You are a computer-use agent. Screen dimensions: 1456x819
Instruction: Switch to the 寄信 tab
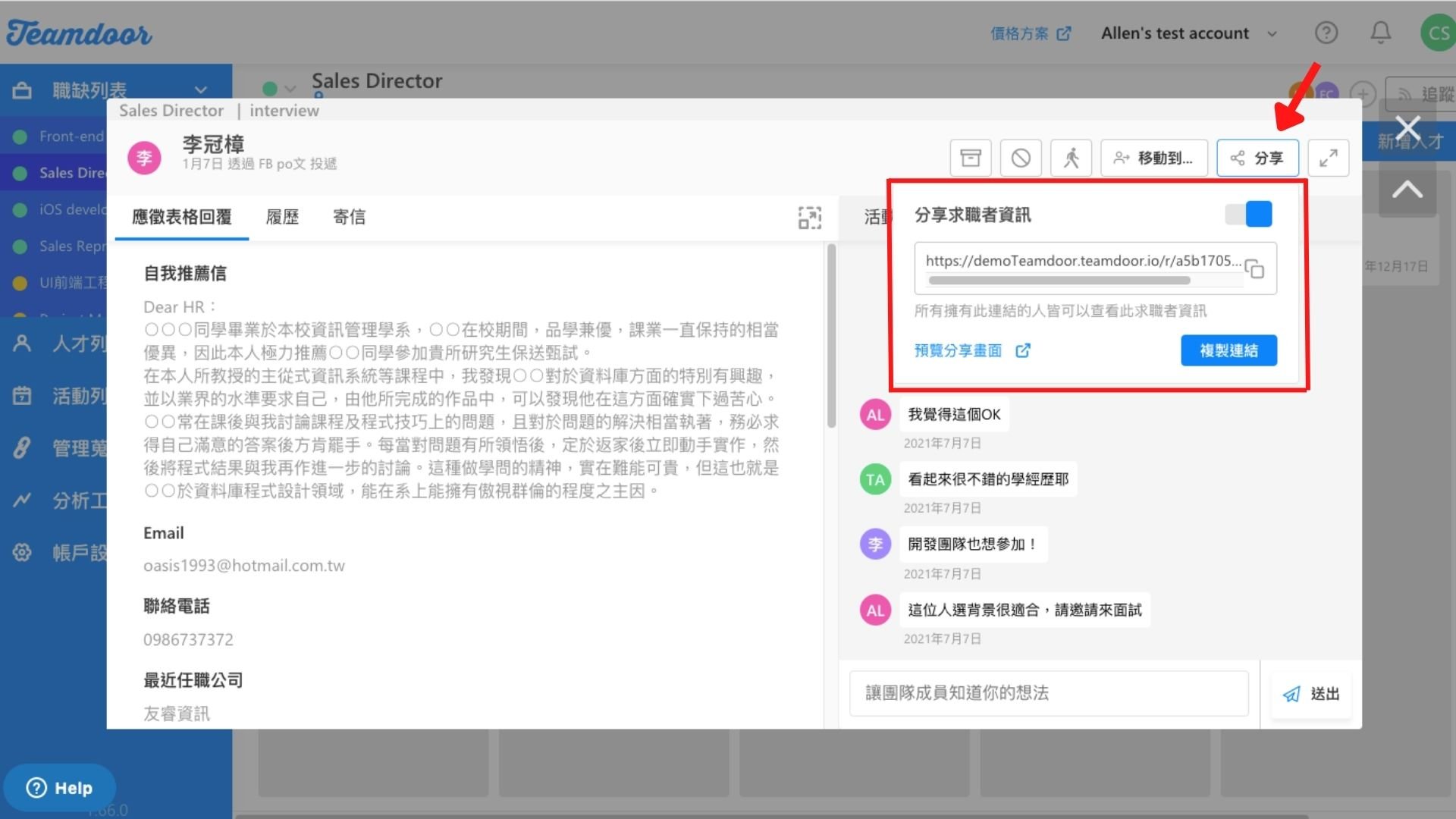coord(349,217)
